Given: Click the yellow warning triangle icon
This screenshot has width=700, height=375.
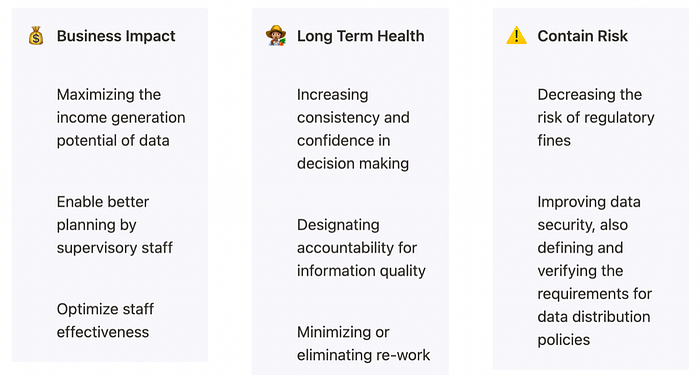Looking at the screenshot, I should pyautogui.click(x=517, y=36).
